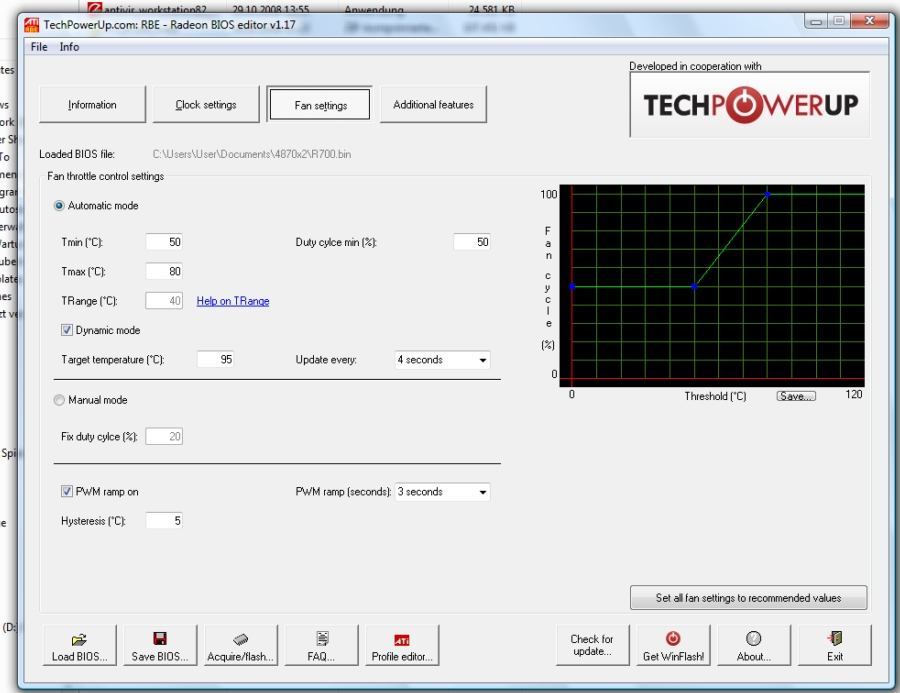Screen dimensions: 900x693
Task: Select the Fan settings tab
Action: pos(320,104)
